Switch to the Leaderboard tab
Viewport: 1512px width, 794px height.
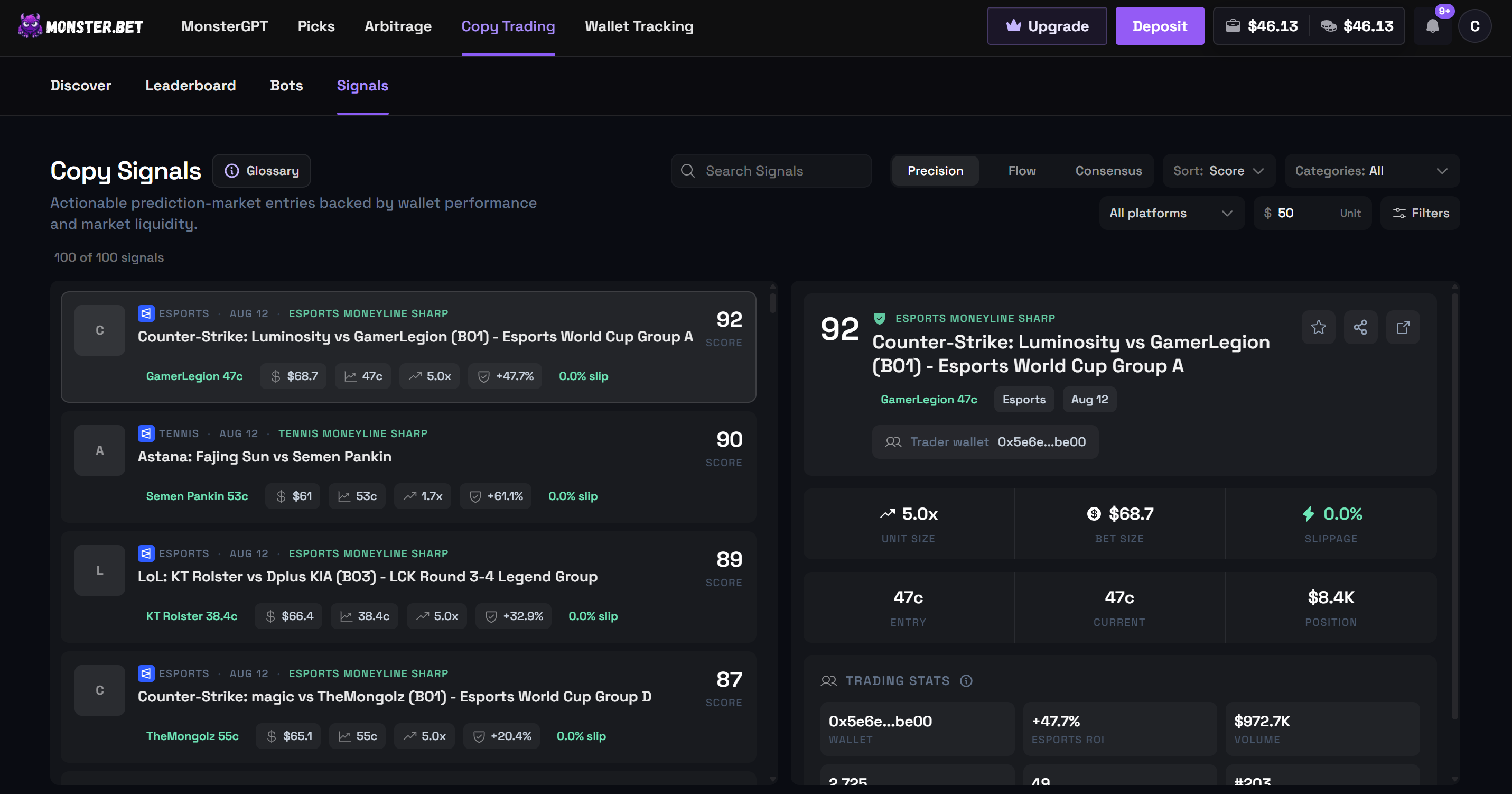190,86
